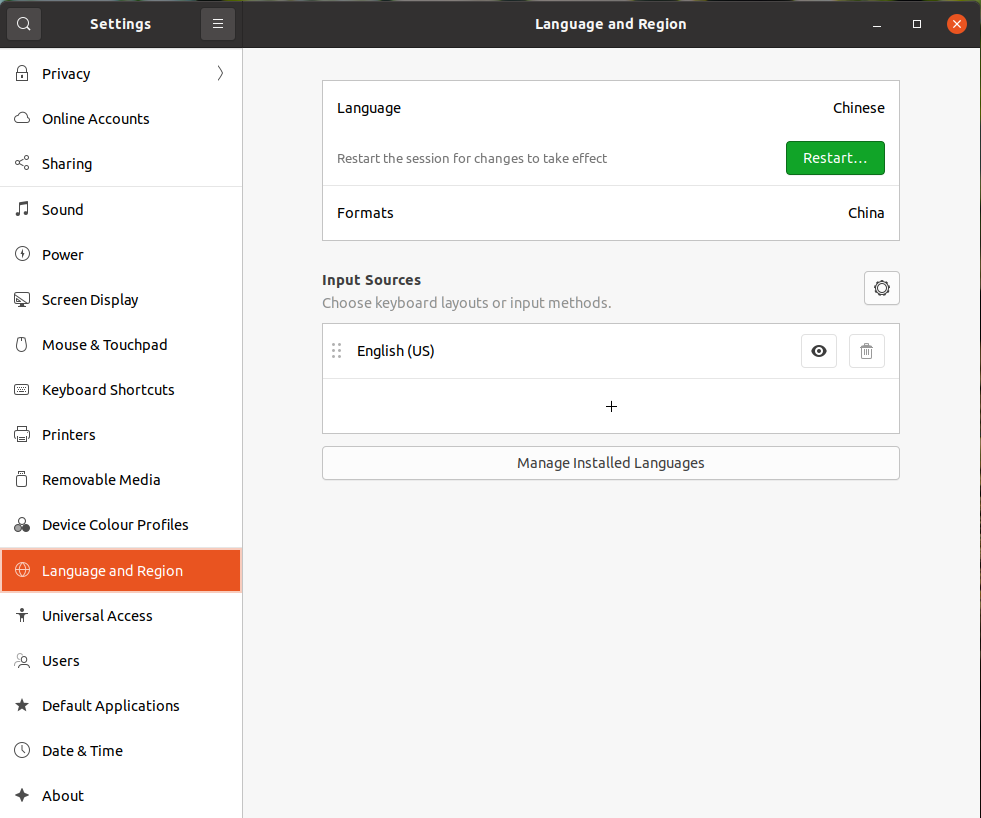Go to Users settings
Image resolution: width=981 pixels, height=818 pixels.
[x=121, y=660]
